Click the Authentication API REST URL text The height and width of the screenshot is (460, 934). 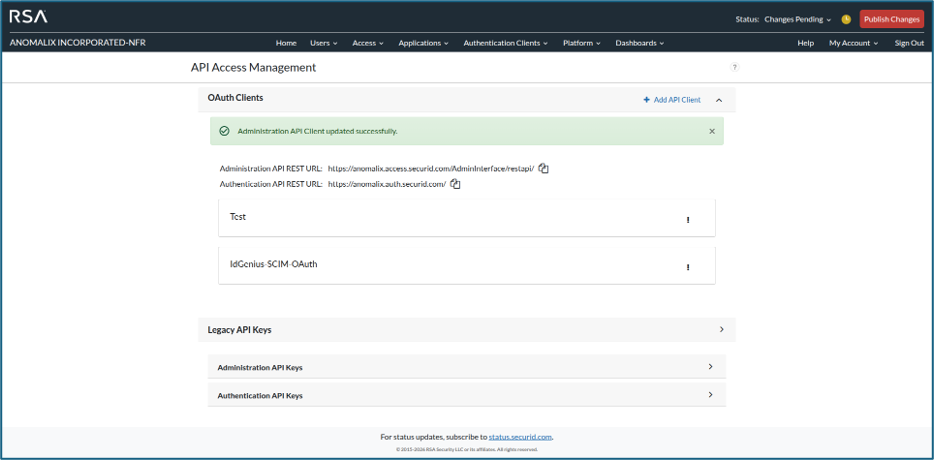(387, 184)
